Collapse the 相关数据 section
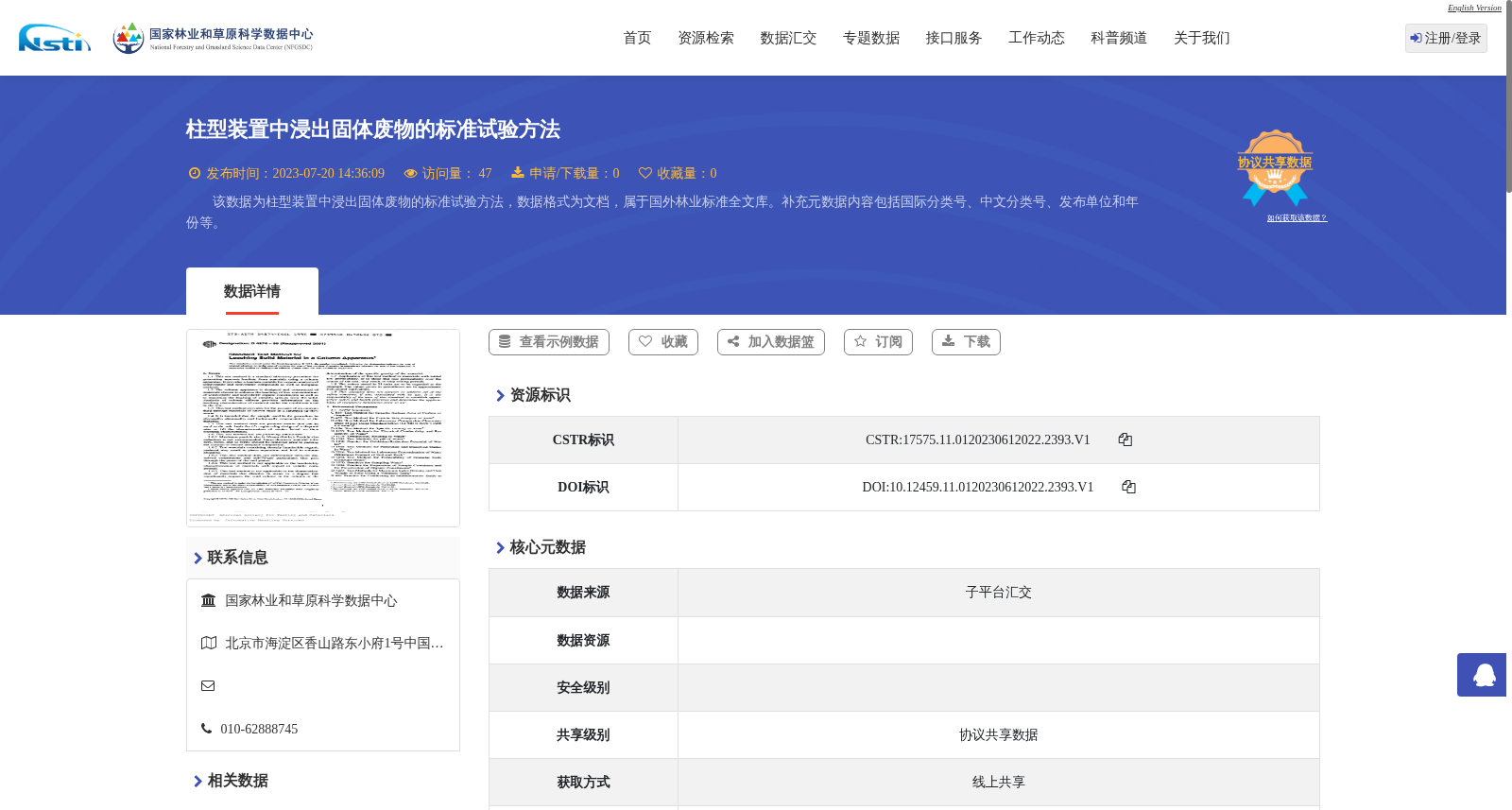1512x810 pixels. point(198,782)
